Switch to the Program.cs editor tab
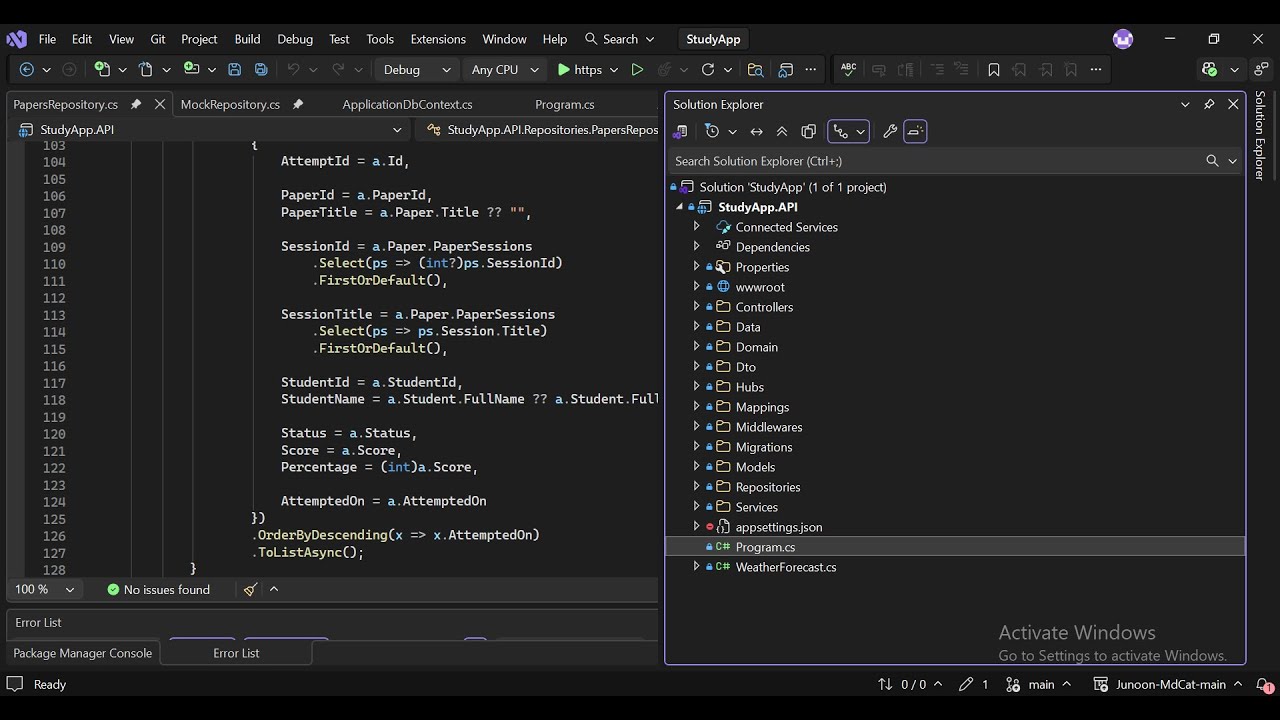1280x720 pixels. [565, 104]
